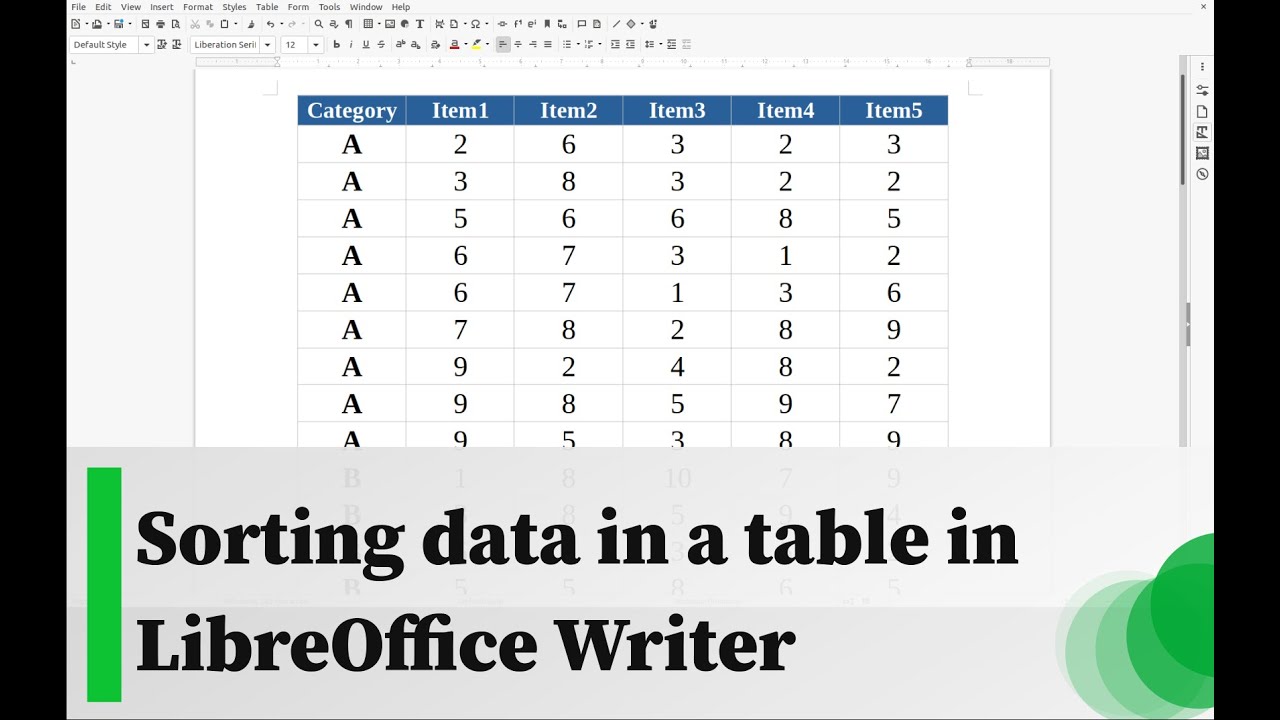Open the ordered list dropdown arrow

pos(600,44)
